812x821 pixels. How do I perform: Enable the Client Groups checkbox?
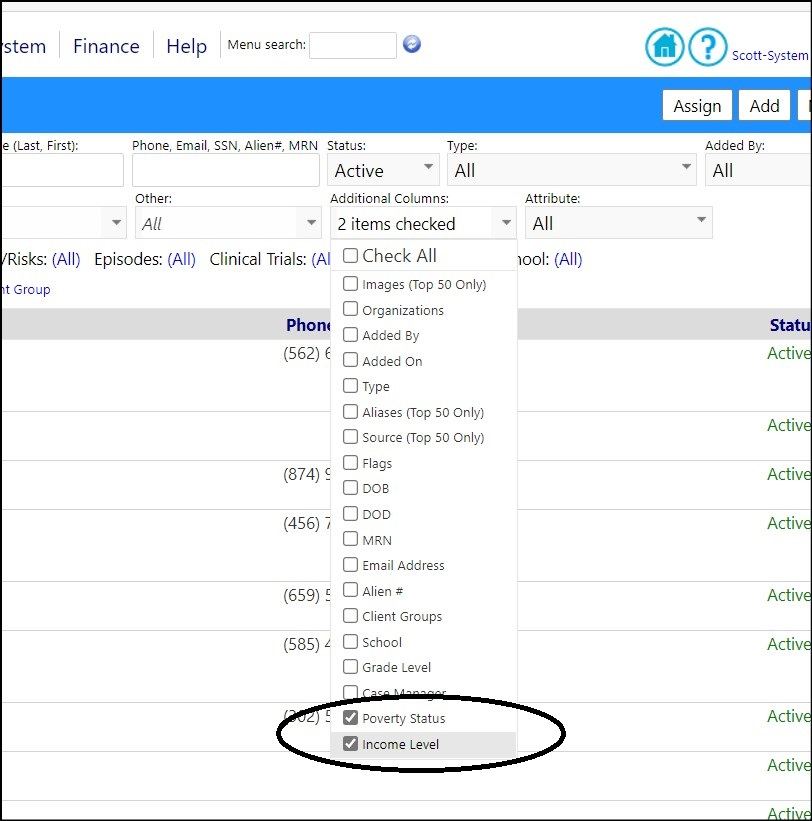coord(350,616)
